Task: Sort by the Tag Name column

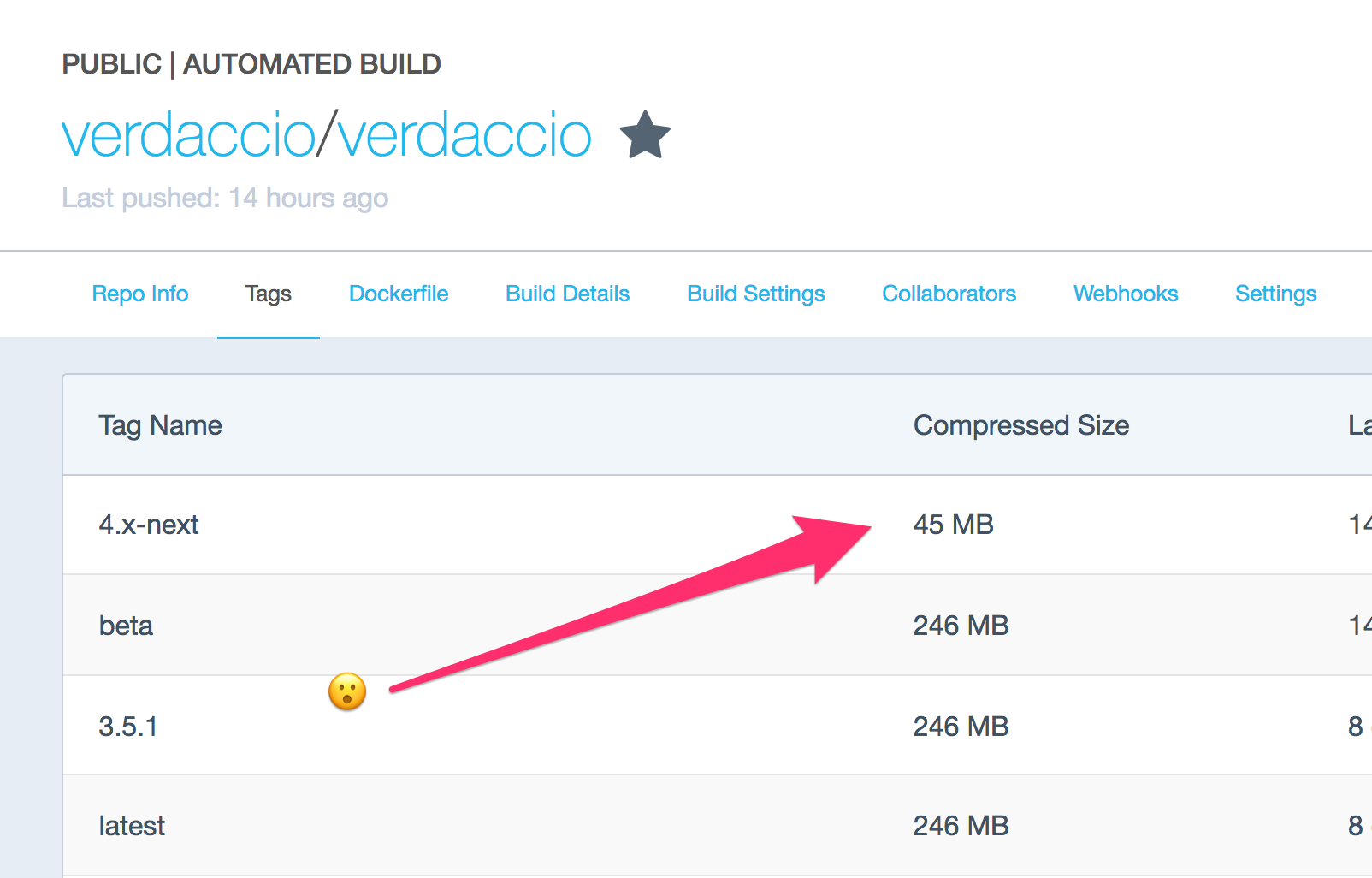Action: point(159,425)
